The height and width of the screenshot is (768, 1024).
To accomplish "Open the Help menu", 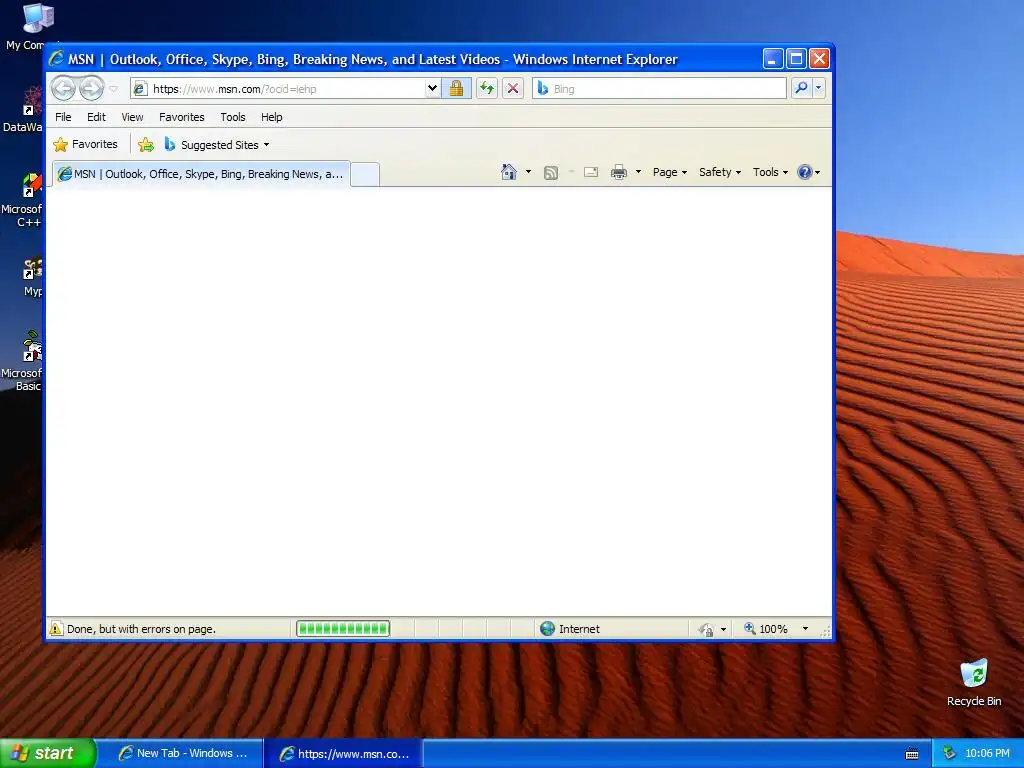I will point(272,117).
